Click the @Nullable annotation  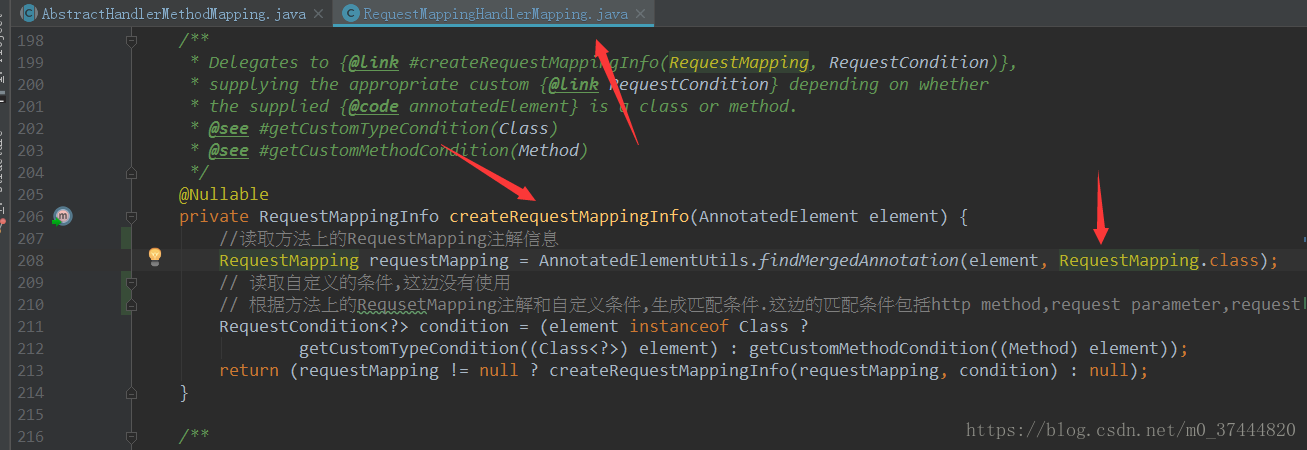click(224, 194)
